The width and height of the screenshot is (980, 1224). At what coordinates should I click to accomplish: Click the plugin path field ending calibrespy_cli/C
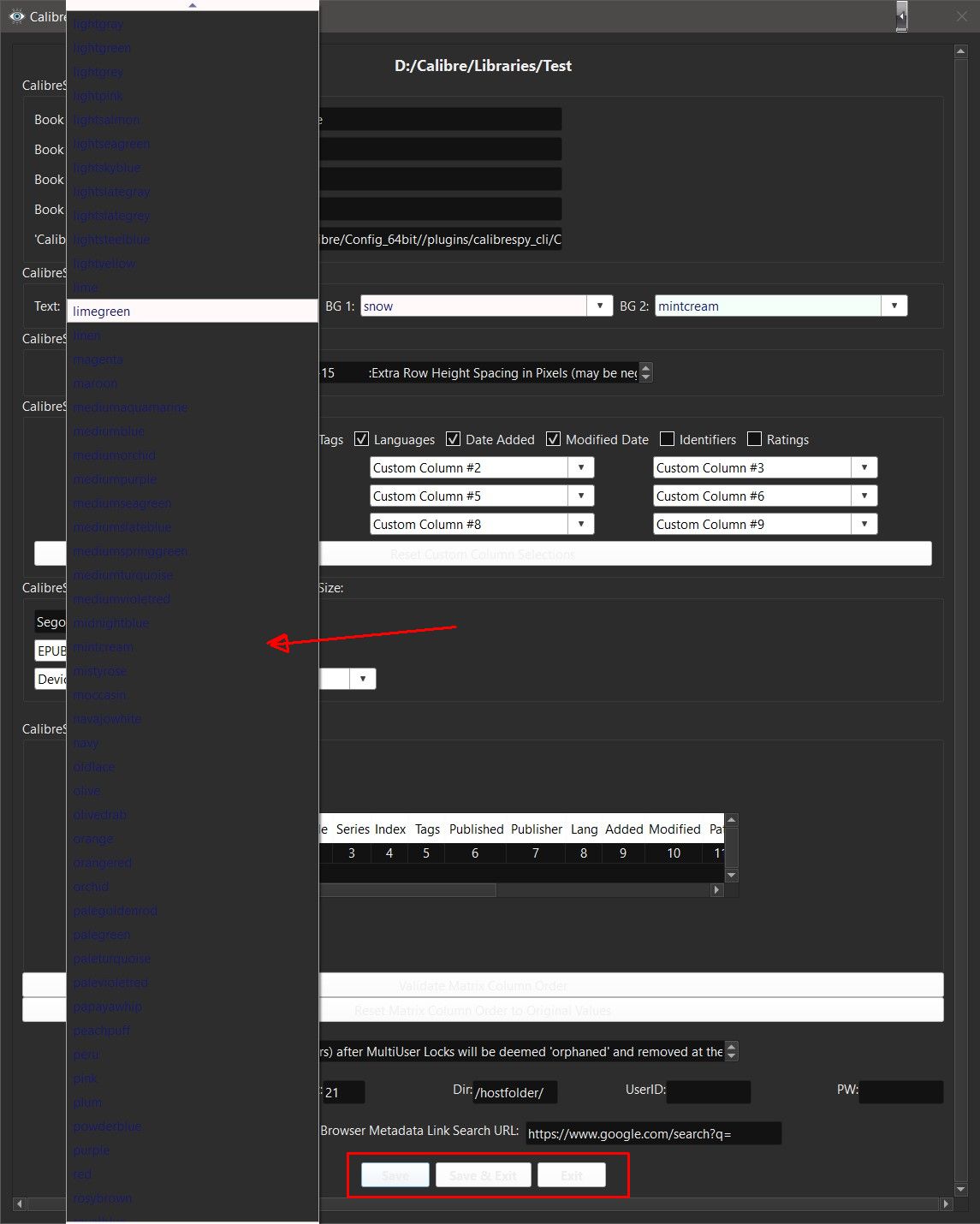click(x=441, y=239)
